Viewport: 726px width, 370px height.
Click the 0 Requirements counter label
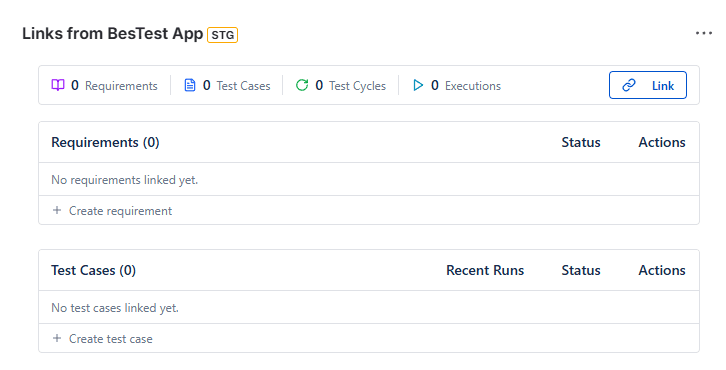tap(114, 86)
